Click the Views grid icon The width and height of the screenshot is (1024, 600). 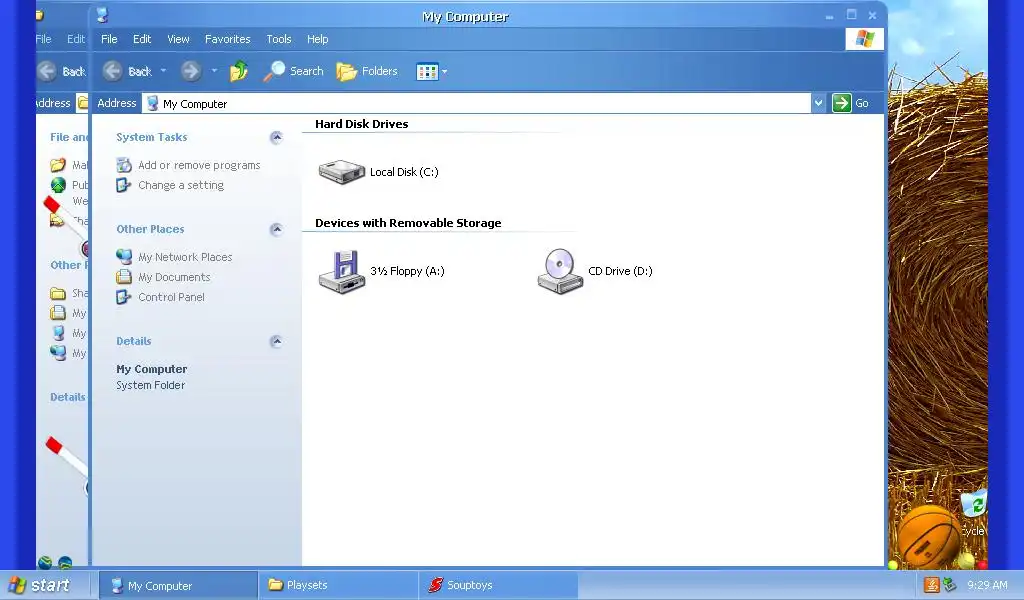pyautogui.click(x=427, y=72)
